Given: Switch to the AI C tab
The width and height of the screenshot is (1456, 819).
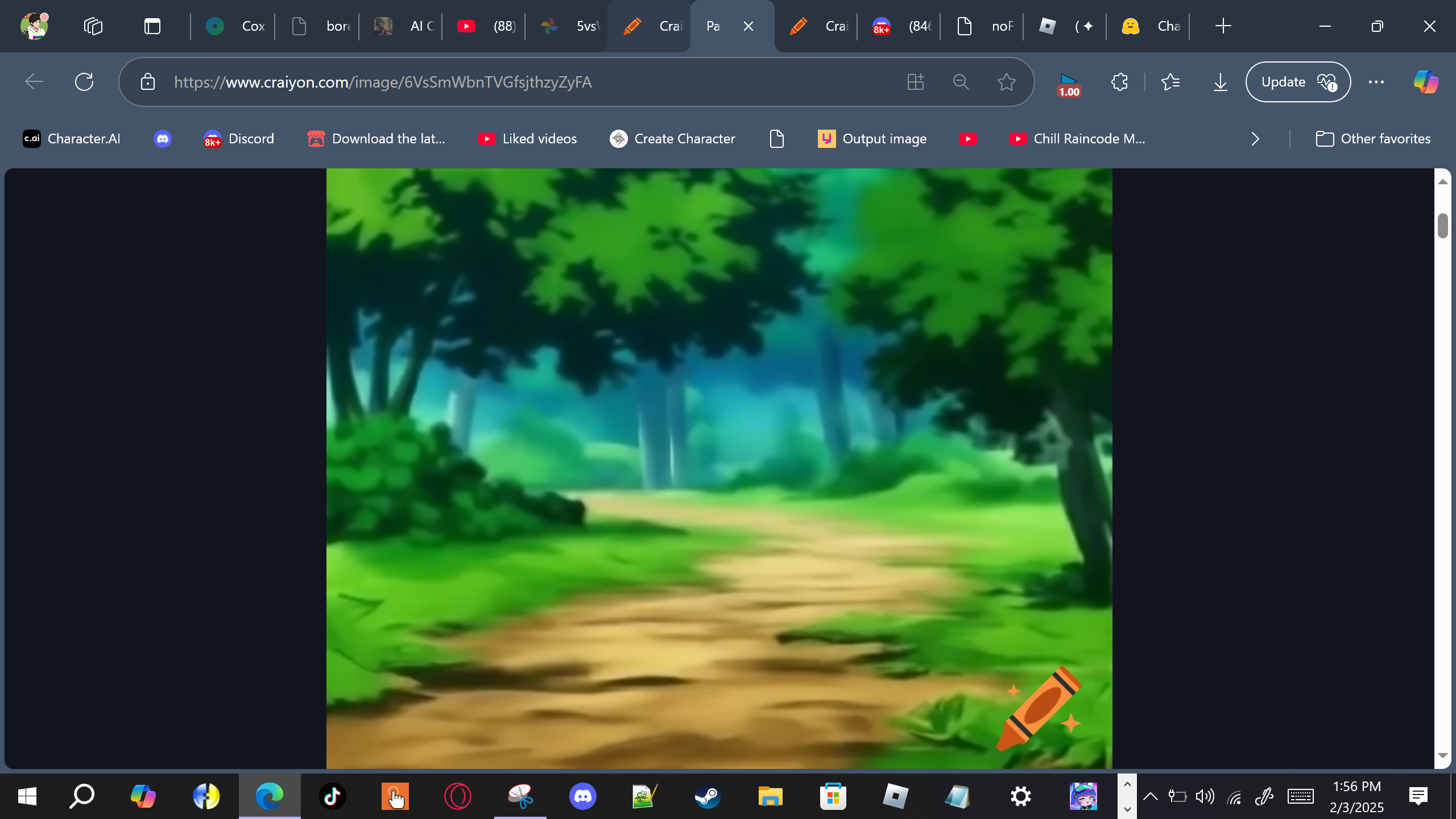Looking at the screenshot, I should click(403, 26).
